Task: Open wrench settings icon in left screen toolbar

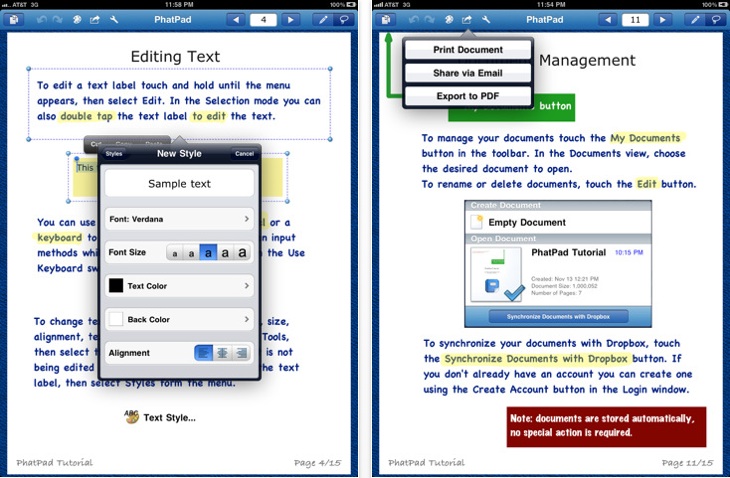Action: pos(114,20)
